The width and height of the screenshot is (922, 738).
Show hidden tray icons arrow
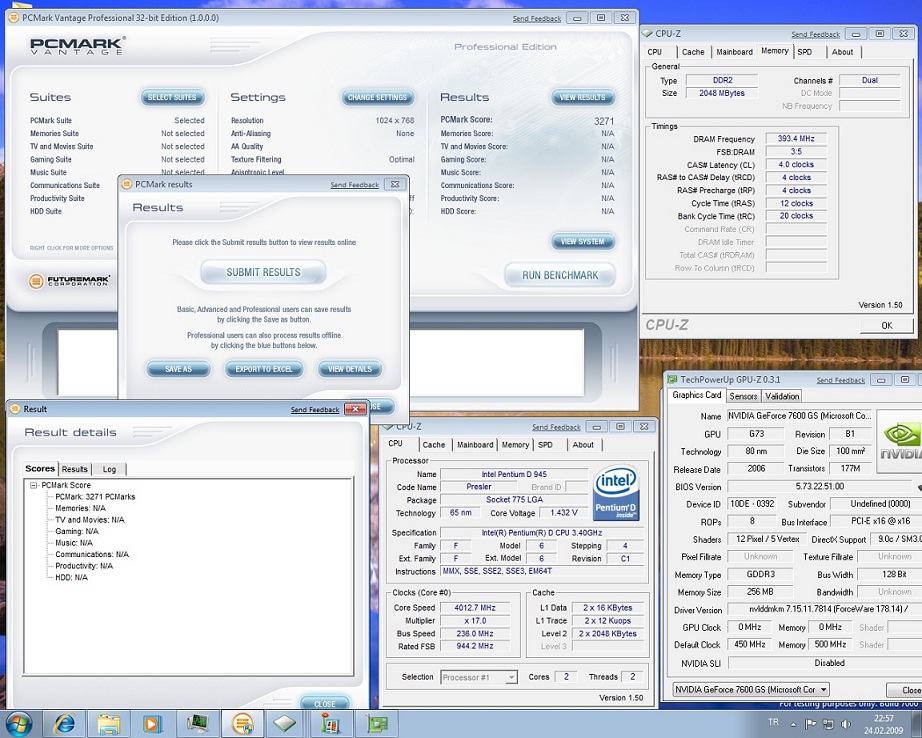click(x=793, y=724)
